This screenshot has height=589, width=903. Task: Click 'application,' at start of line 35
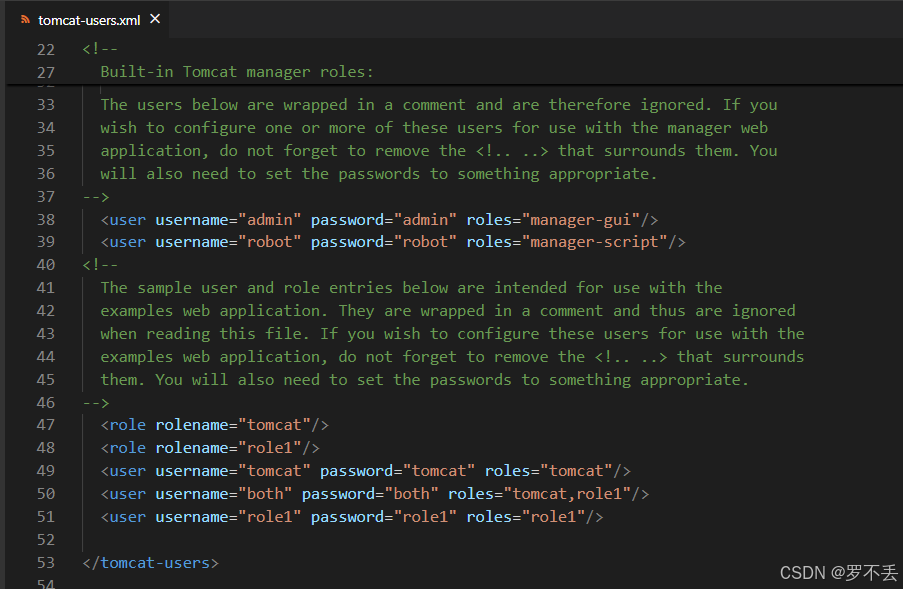click(154, 151)
